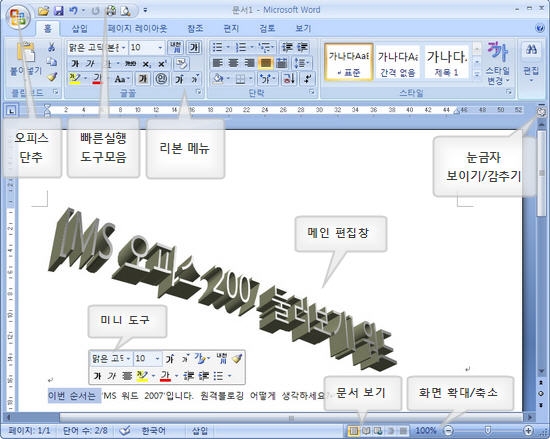
Task: Align text left in the ribbon
Action: click(217, 63)
